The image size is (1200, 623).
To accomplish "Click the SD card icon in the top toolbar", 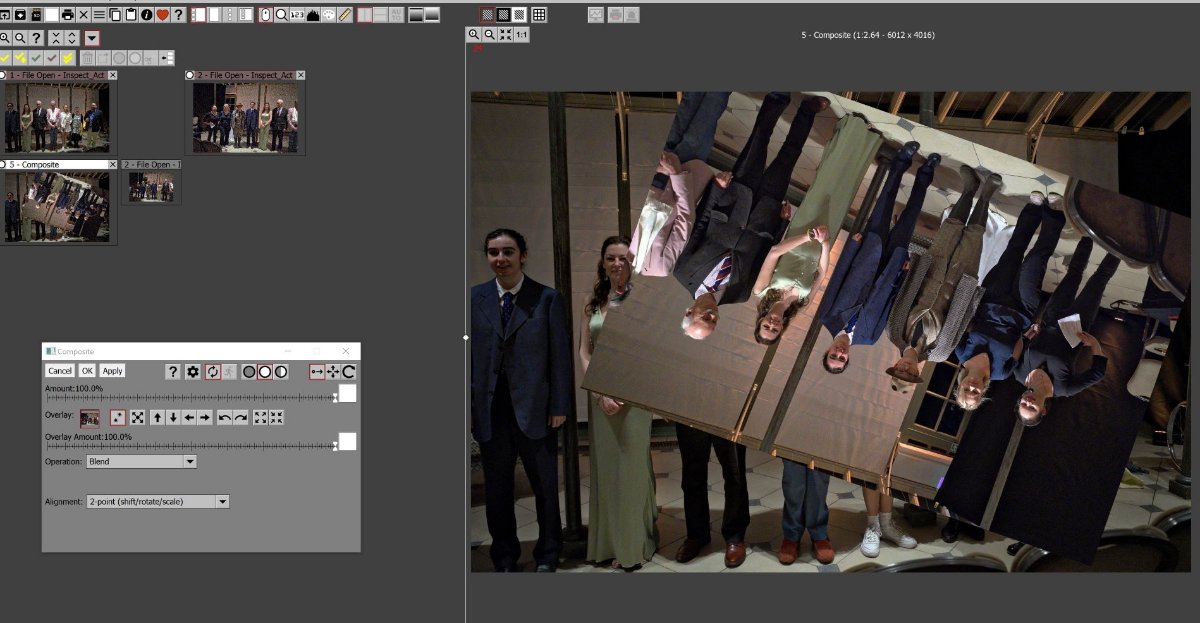I will (x=35, y=15).
